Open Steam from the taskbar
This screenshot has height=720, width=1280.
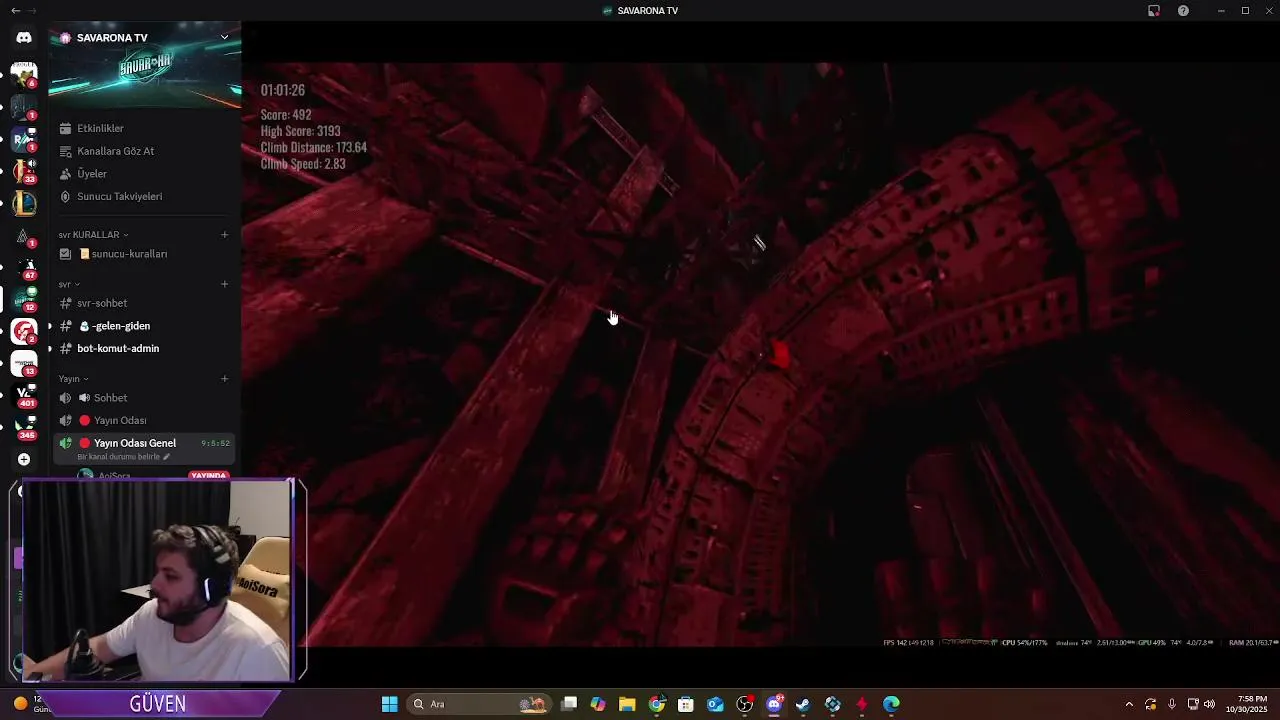[803, 704]
